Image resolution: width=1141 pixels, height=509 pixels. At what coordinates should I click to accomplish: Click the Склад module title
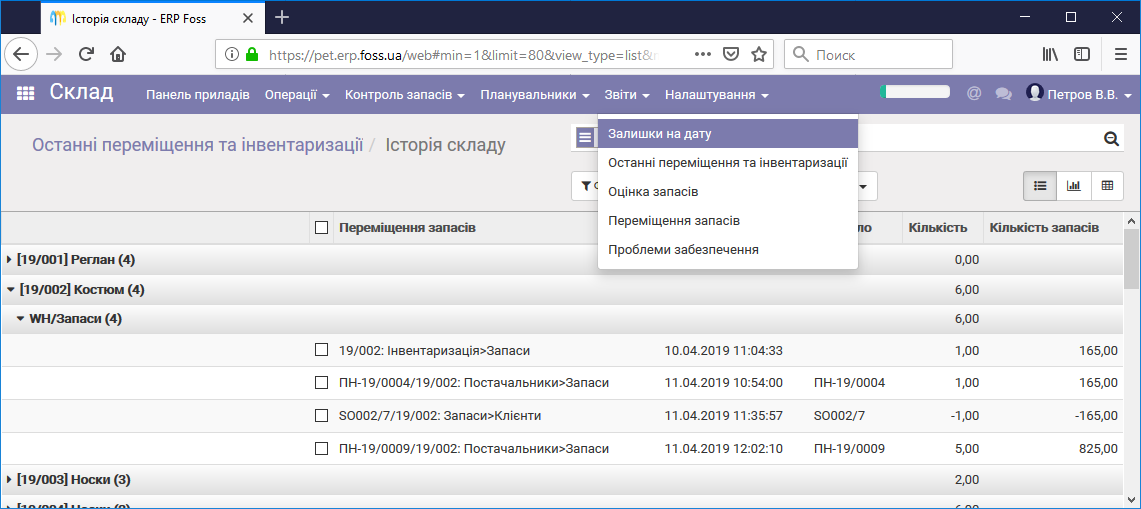pos(82,92)
